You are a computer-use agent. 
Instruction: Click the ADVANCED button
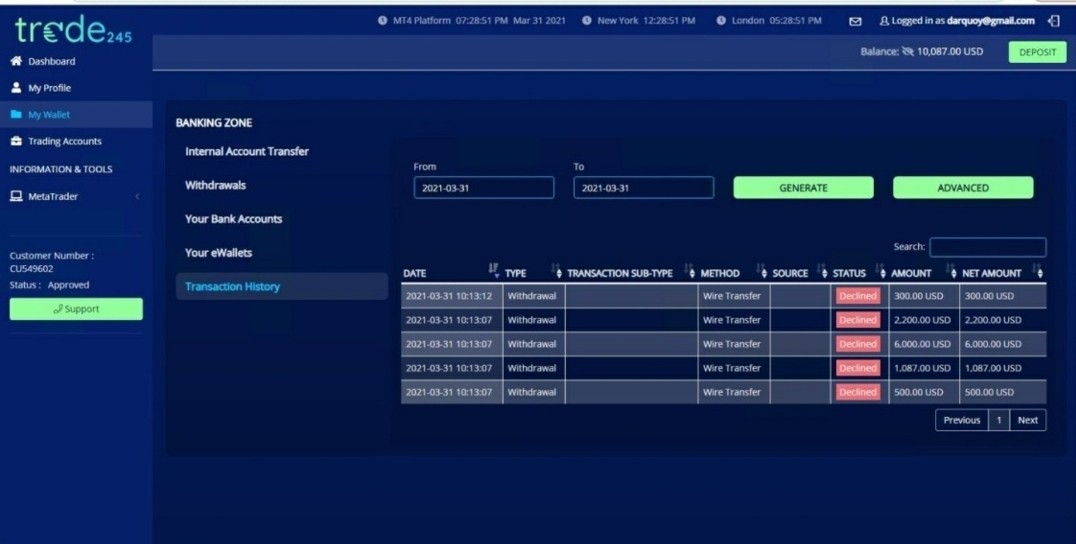point(963,188)
